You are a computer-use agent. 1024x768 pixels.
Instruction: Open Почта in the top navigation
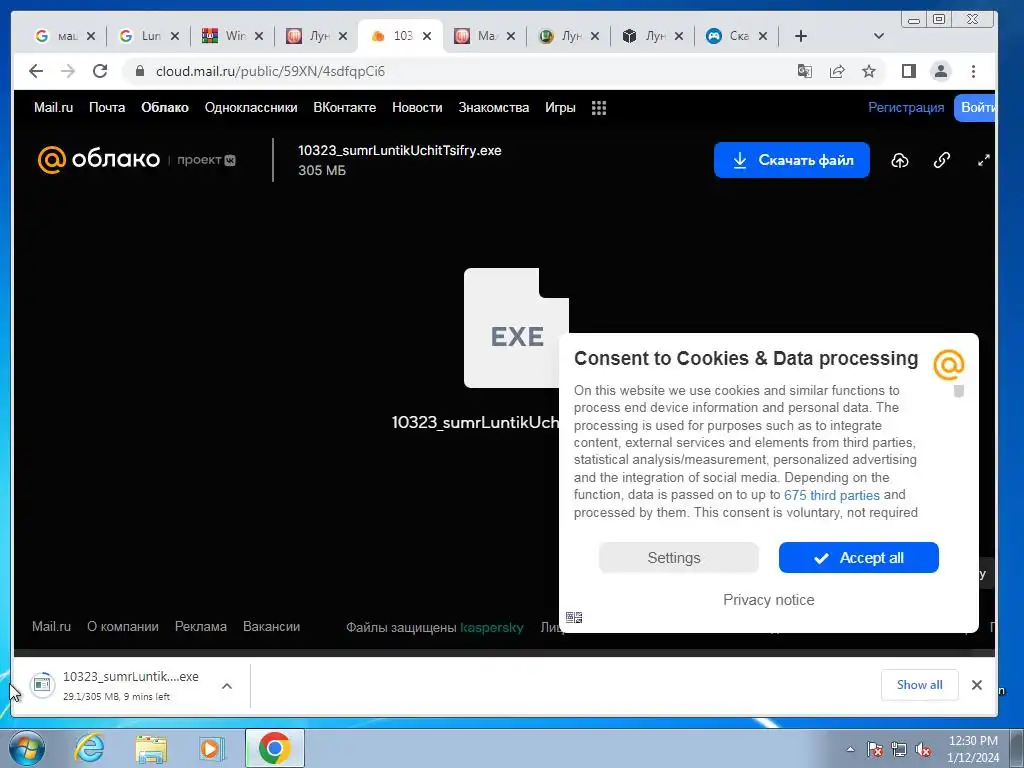(107, 108)
